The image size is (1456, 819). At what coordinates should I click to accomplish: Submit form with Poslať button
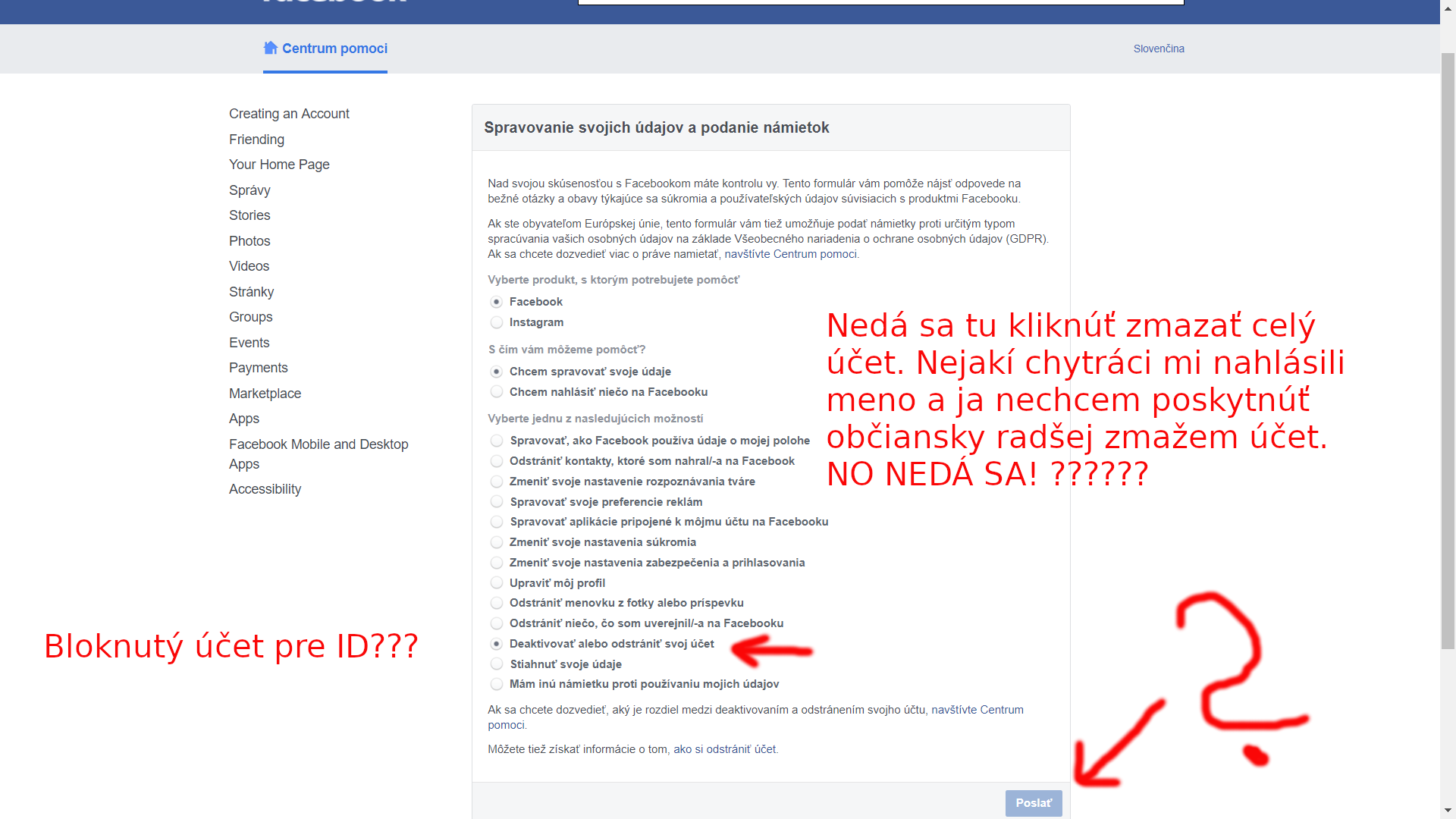point(1034,803)
